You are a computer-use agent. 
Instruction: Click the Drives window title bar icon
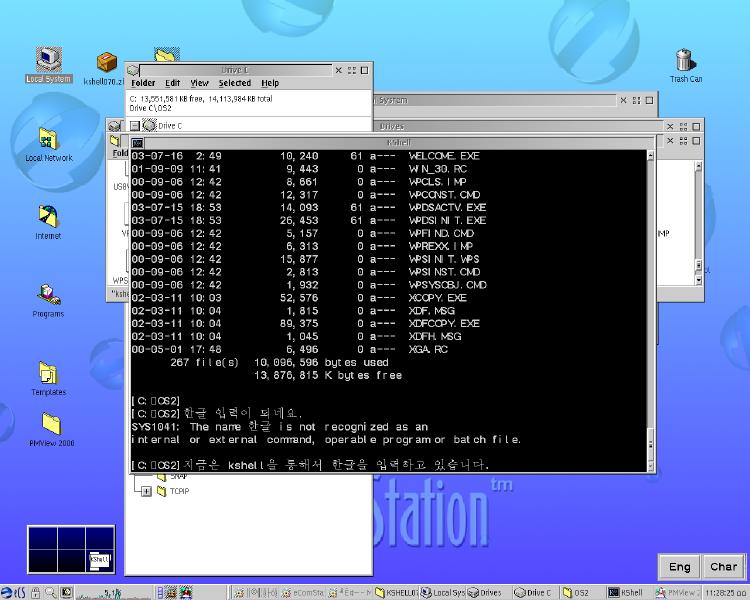[114, 126]
